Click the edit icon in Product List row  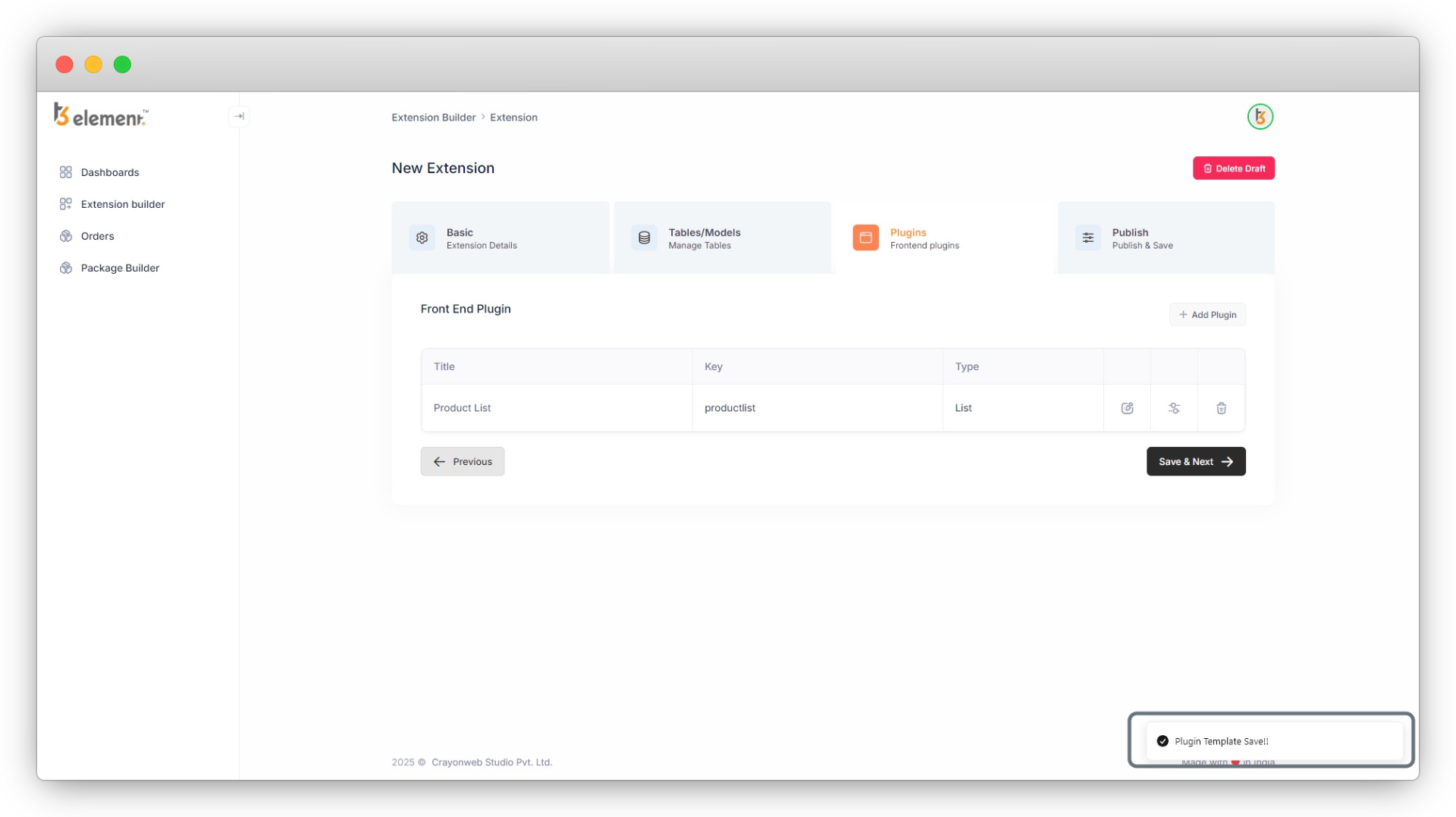(x=1127, y=408)
